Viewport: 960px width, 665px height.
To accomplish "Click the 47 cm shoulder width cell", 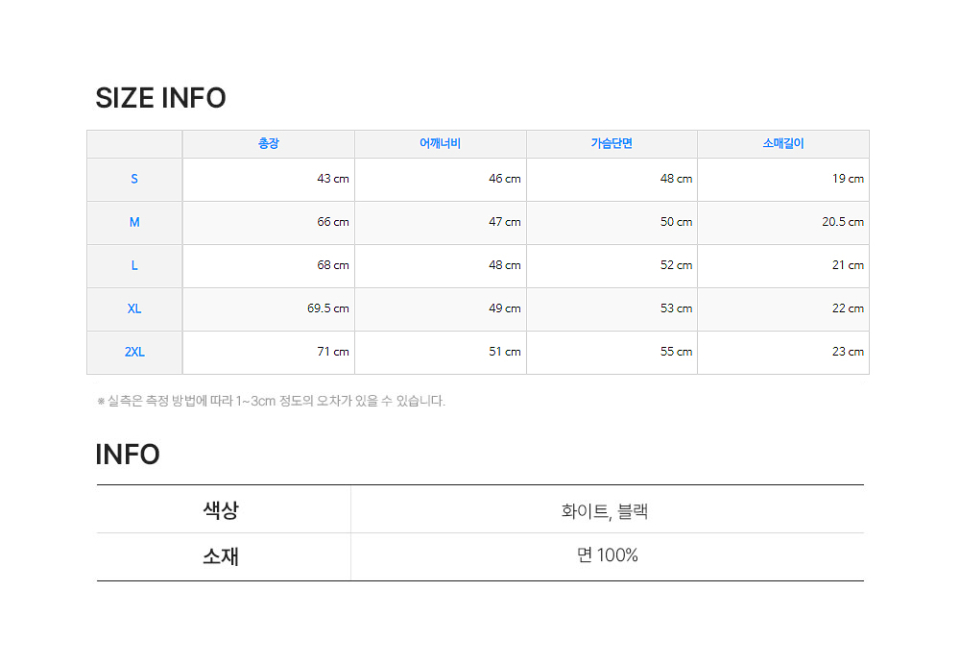I will click(x=504, y=222).
